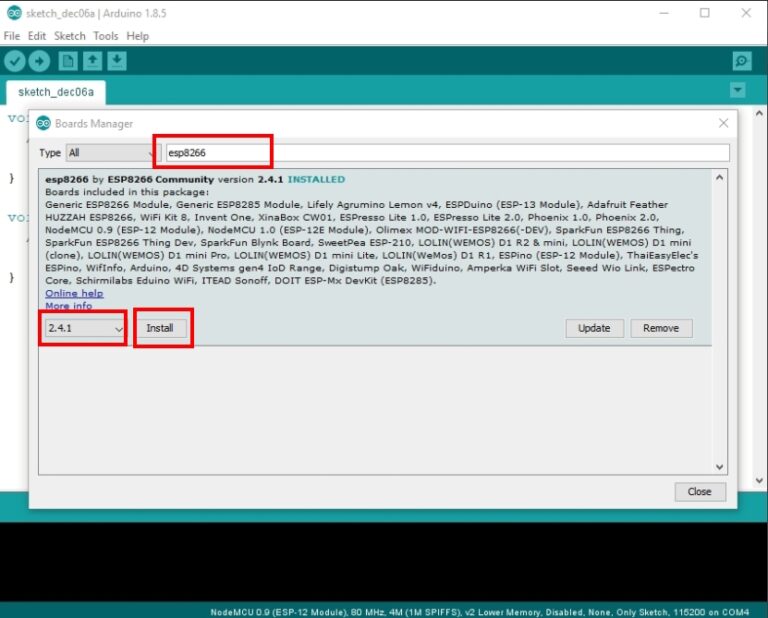Close Boards Manager with the X

(723, 123)
